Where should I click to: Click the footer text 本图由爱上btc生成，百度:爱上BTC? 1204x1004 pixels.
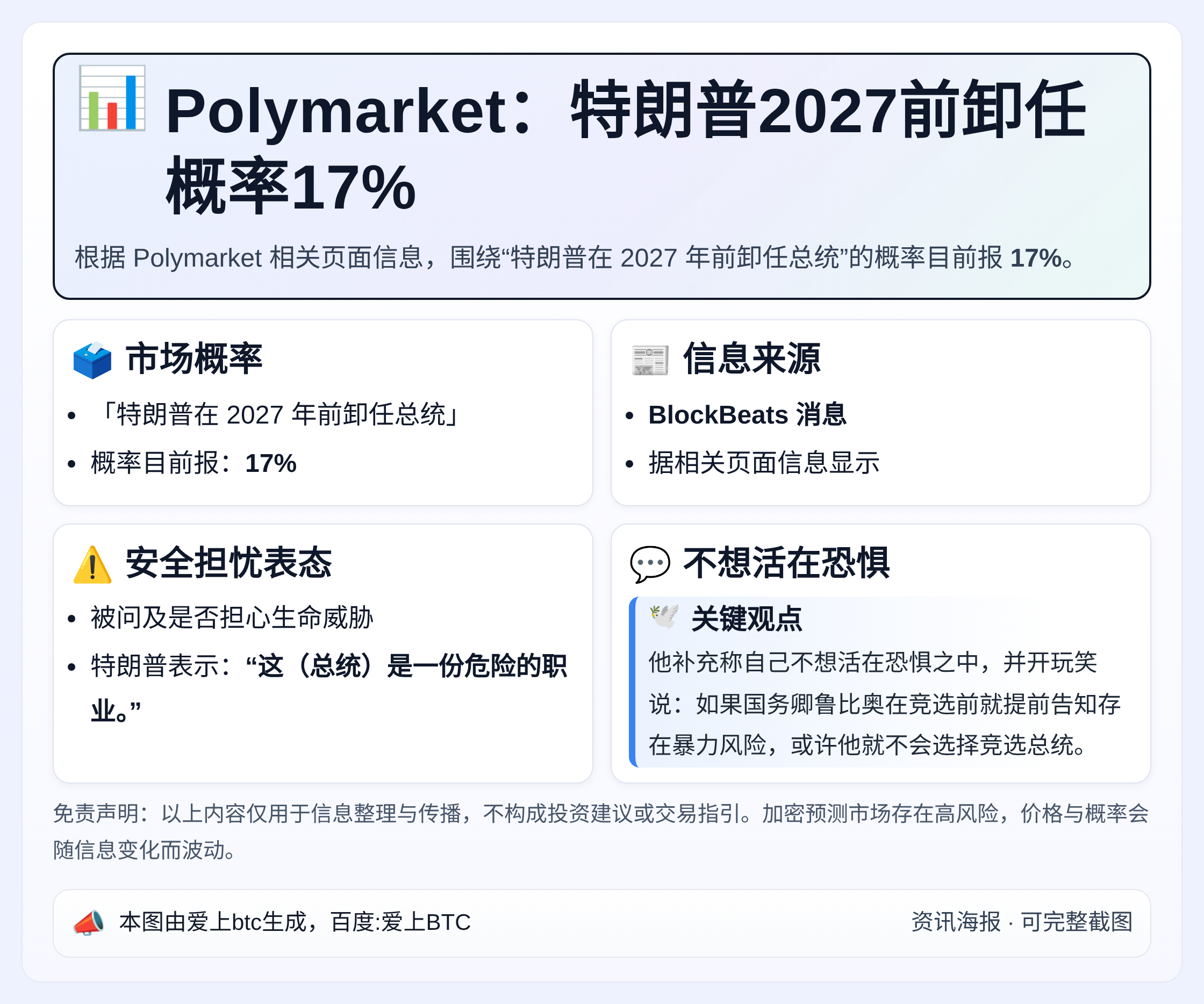(x=295, y=923)
